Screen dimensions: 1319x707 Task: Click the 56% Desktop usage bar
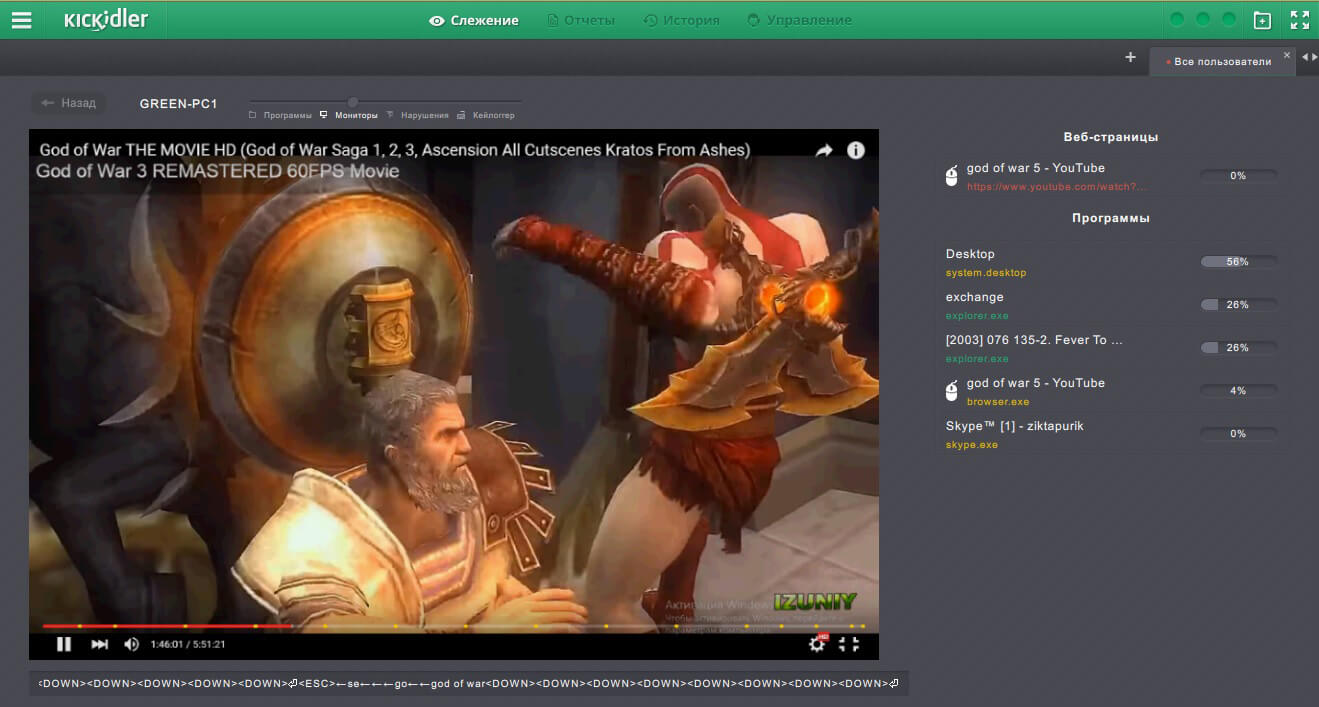[1238, 262]
